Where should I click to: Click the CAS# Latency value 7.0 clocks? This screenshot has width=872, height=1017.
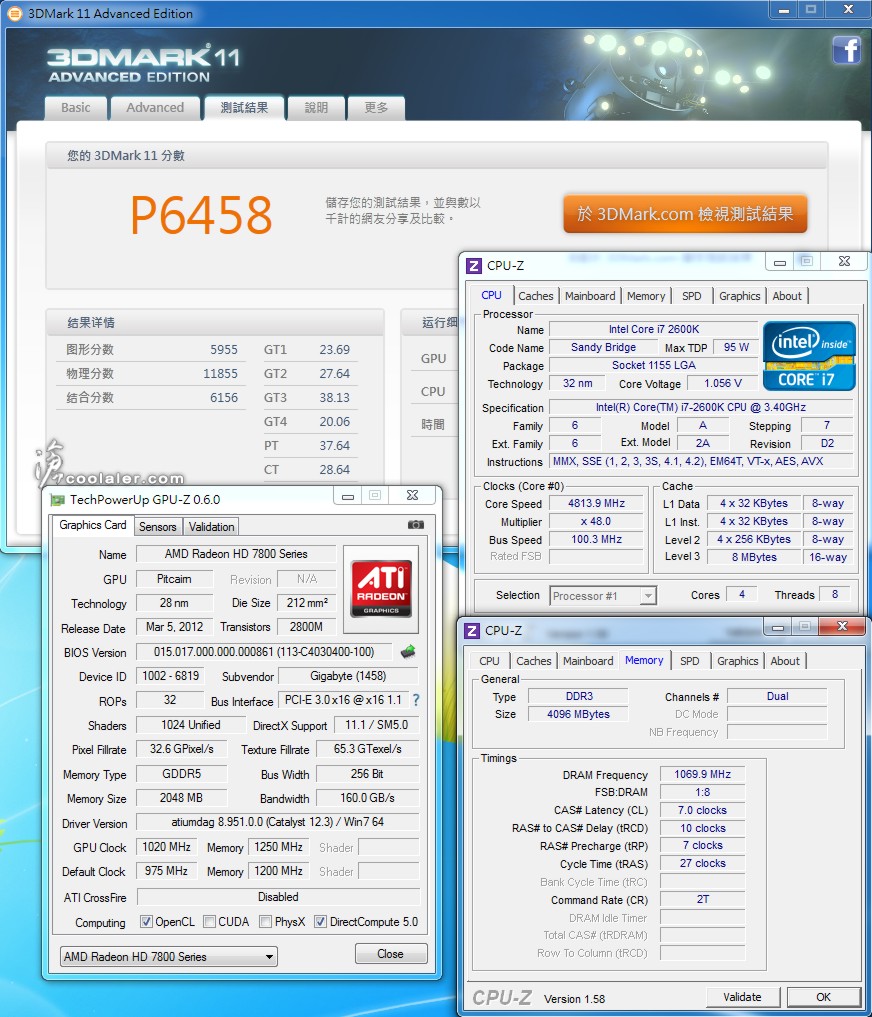[702, 810]
